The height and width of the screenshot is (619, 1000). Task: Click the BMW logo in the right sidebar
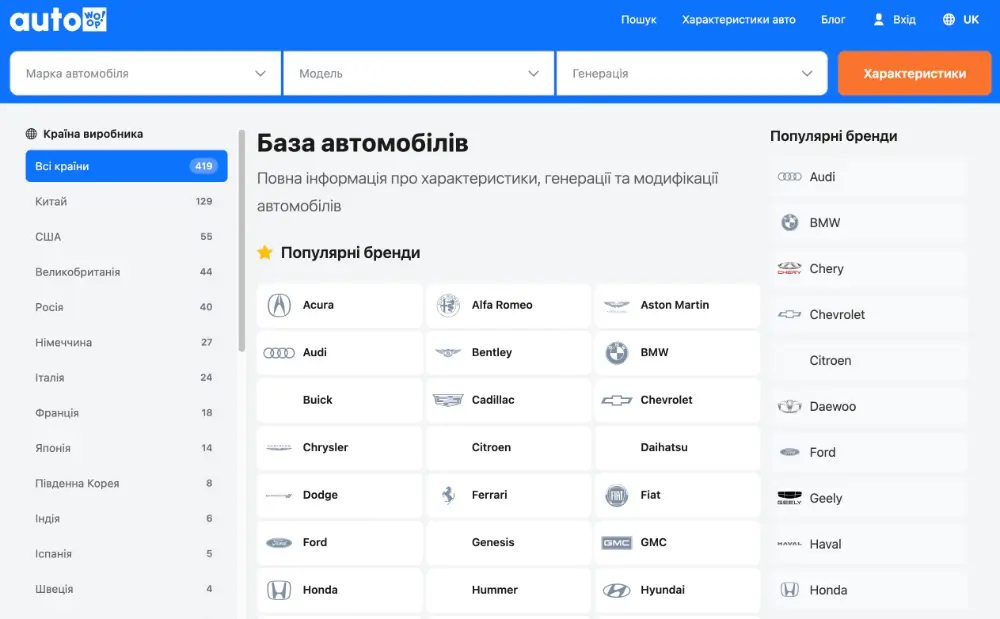[790, 222]
